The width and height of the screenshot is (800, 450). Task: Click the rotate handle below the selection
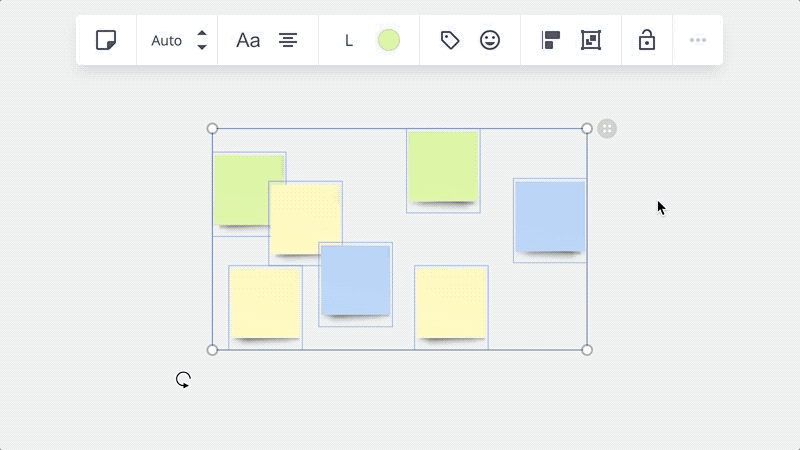[x=183, y=379]
